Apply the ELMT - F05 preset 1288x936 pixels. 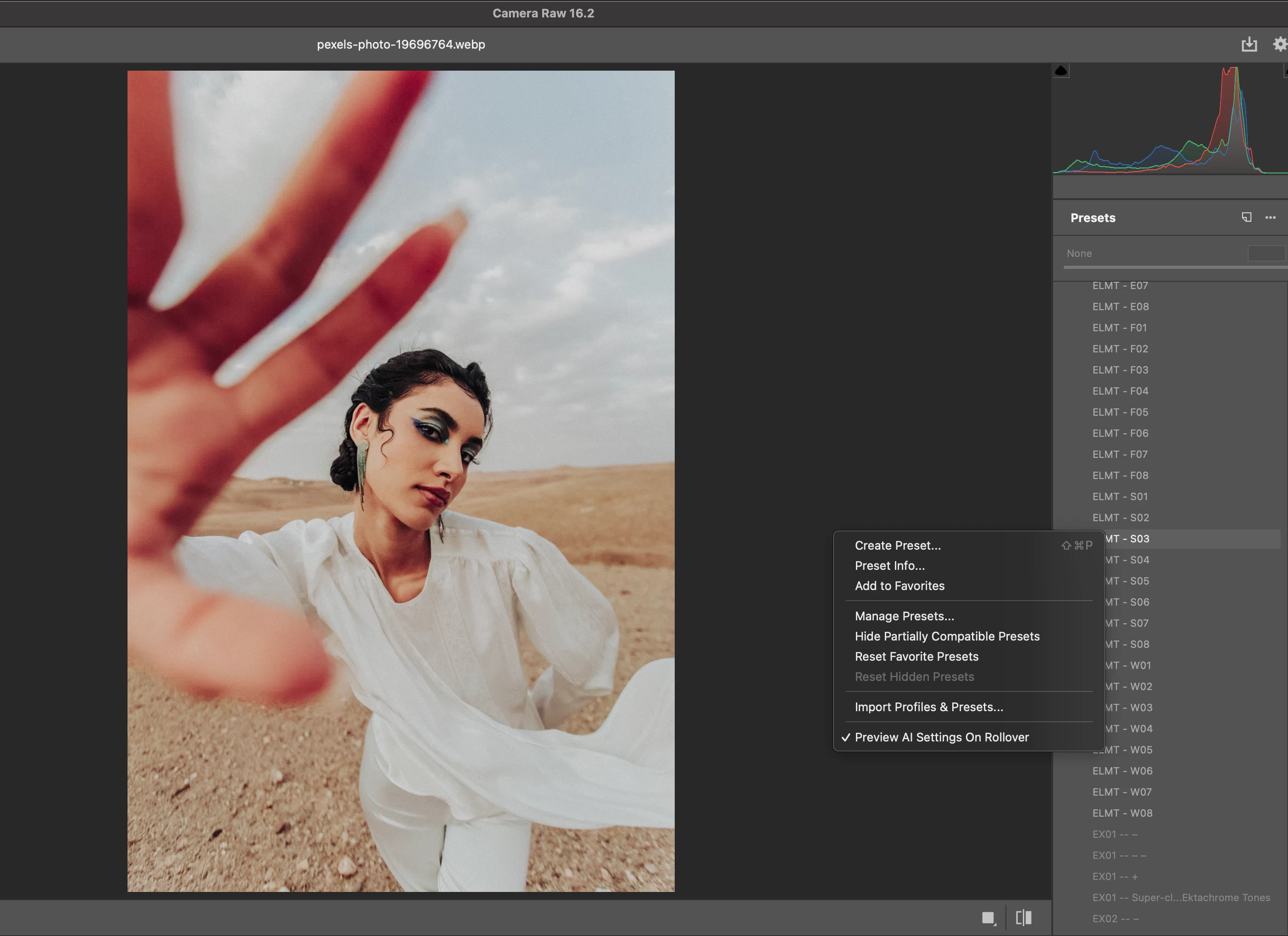(1120, 412)
